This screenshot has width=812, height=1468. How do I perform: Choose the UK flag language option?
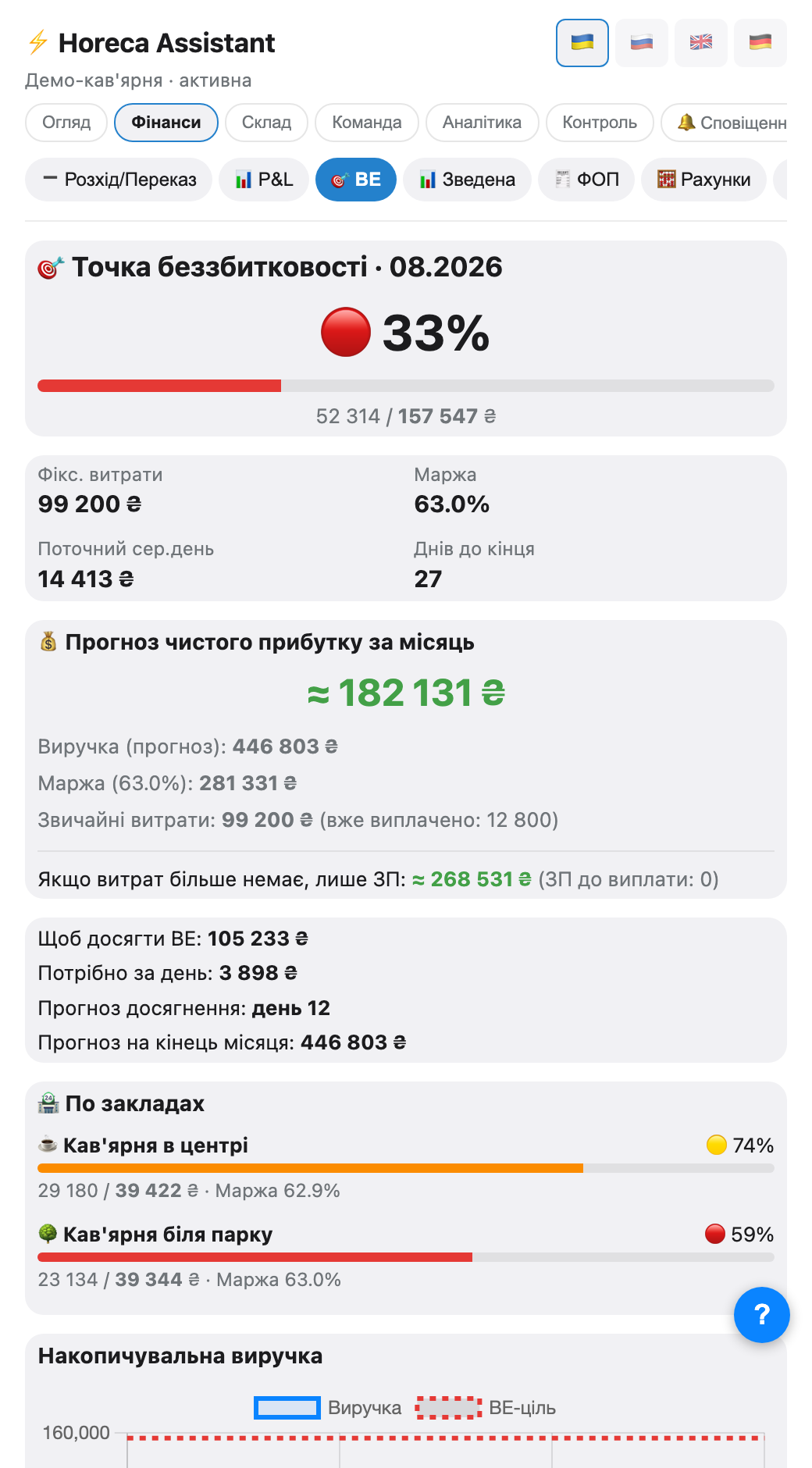tap(701, 43)
